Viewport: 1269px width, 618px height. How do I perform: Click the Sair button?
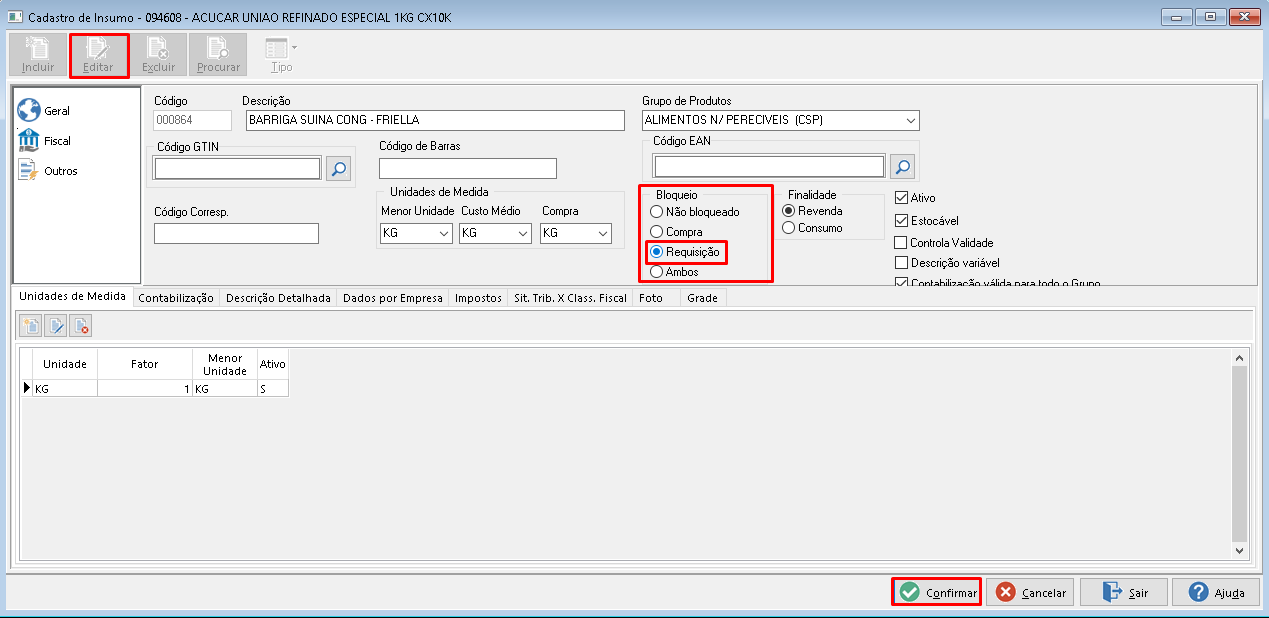point(1122,592)
